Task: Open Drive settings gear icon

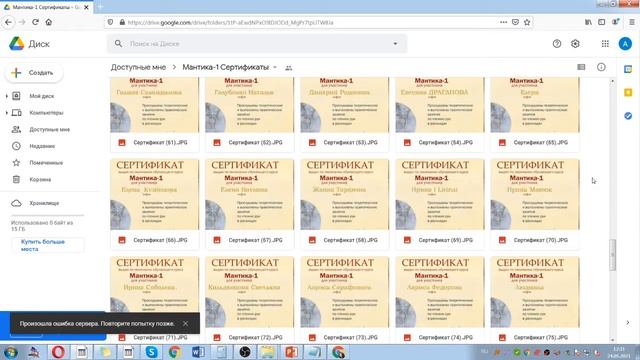Action: coord(575,44)
